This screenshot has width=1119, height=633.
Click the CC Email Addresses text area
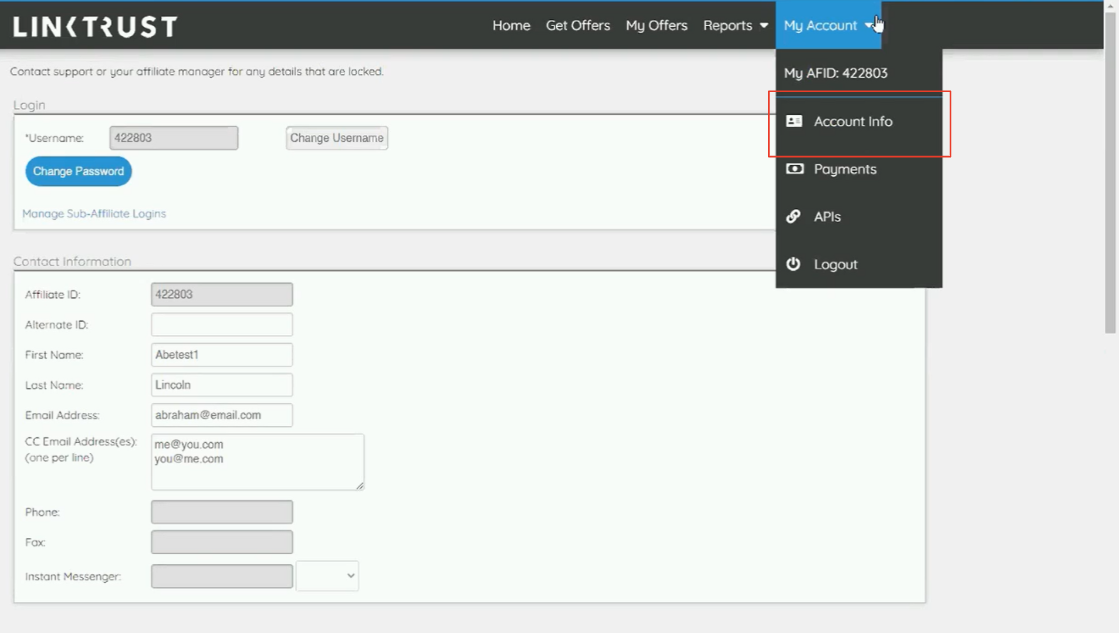pyautogui.click(x=257, y=461)
